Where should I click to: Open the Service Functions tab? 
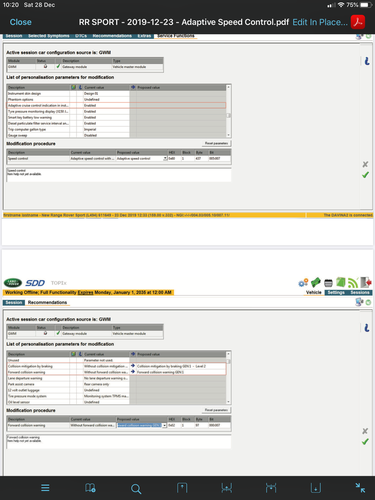click(x=176, y=36)
